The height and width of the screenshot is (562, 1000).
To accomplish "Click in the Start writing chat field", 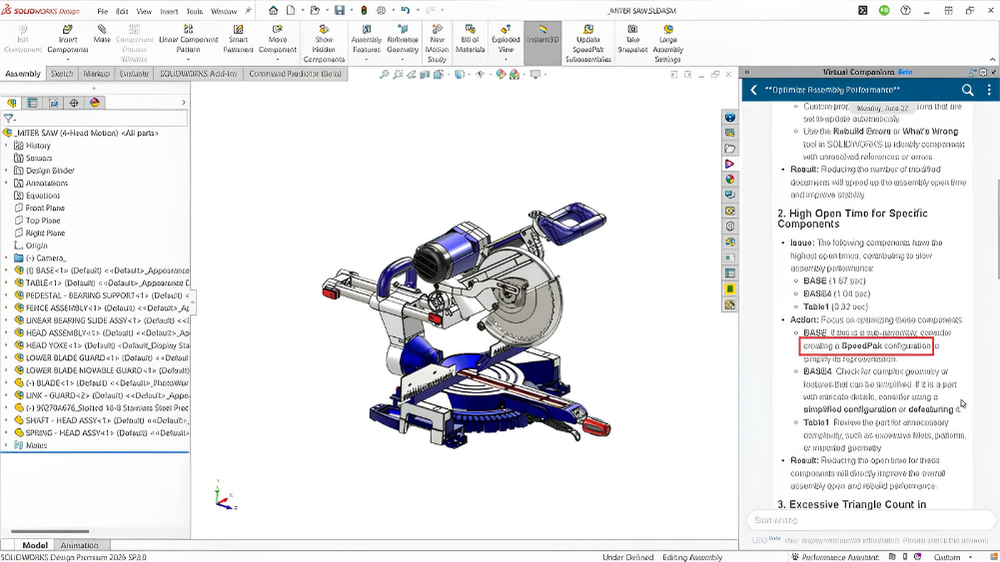I will tap(871, 520).
